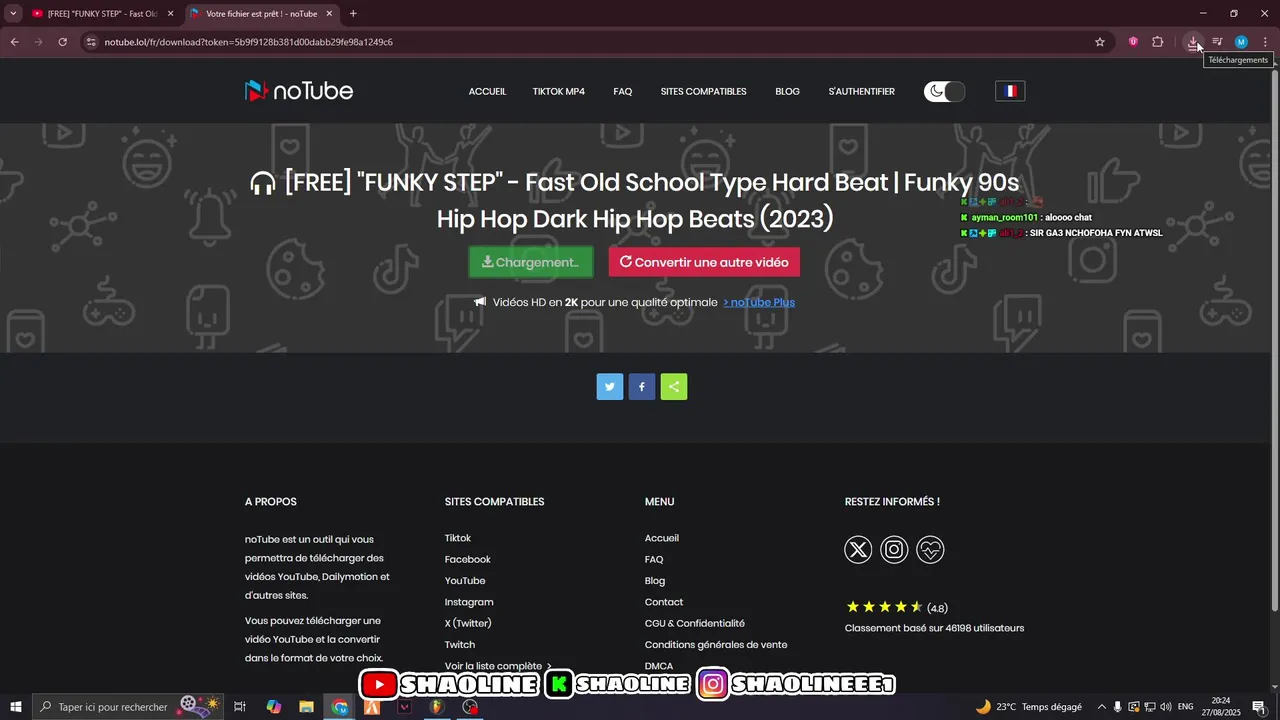Open the Twitch footer link
The height and width of the screenshot is (720, 1280).
460,645
